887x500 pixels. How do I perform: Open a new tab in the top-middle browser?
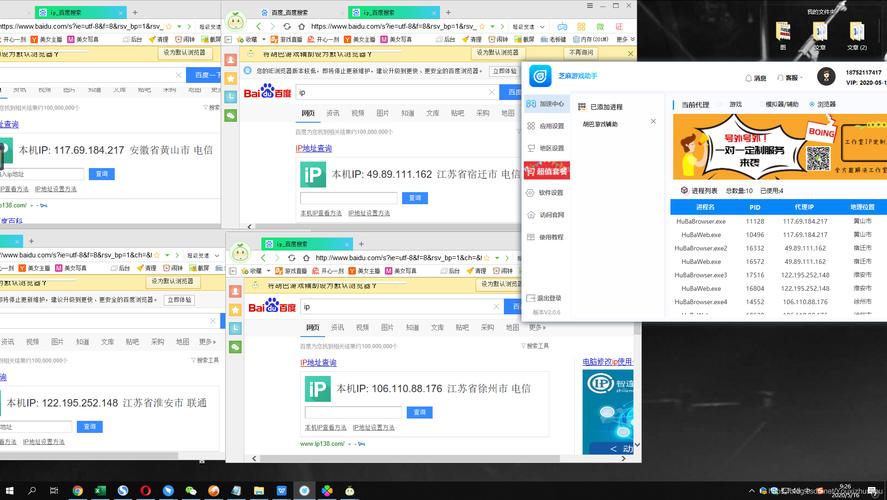click(x=447, y=12)
